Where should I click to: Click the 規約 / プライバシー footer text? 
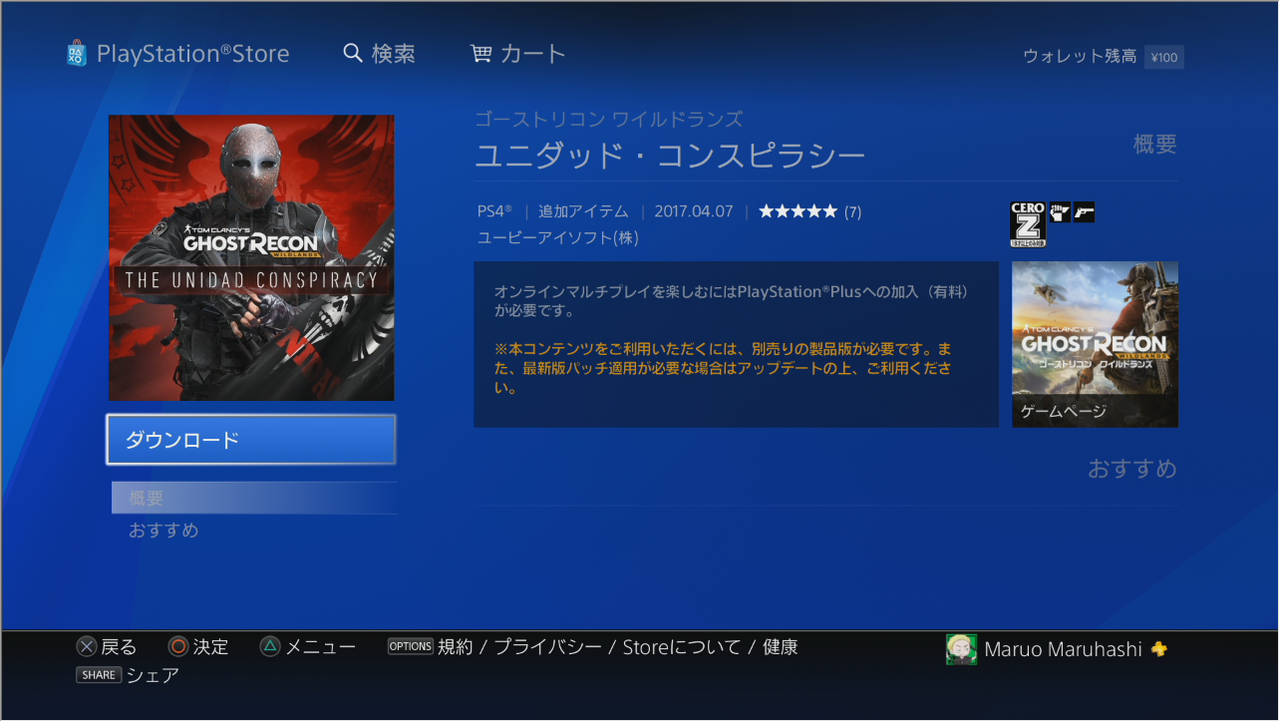520,647
